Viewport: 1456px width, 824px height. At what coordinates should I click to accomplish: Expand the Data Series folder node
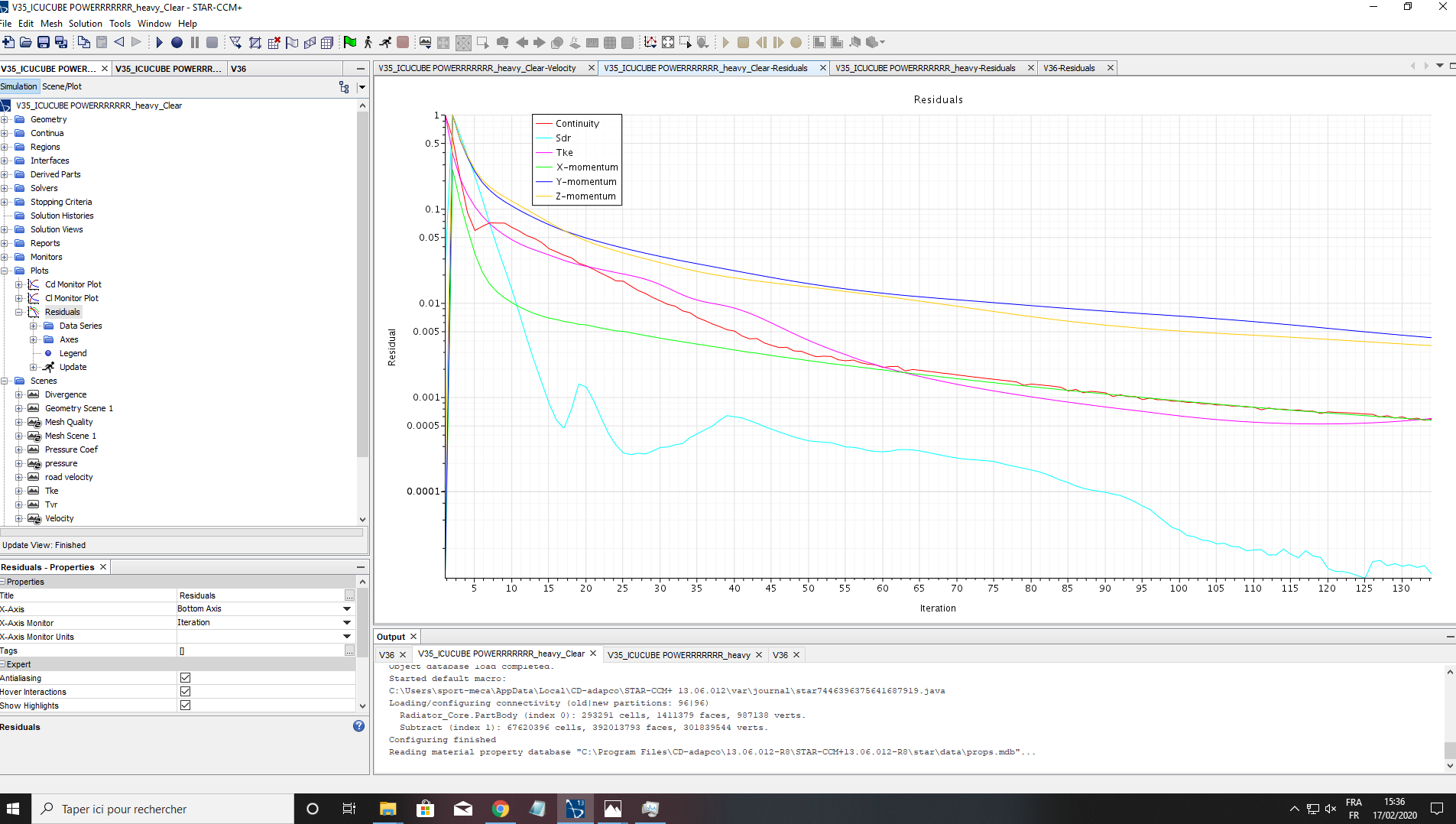click(x=34, y=326)
